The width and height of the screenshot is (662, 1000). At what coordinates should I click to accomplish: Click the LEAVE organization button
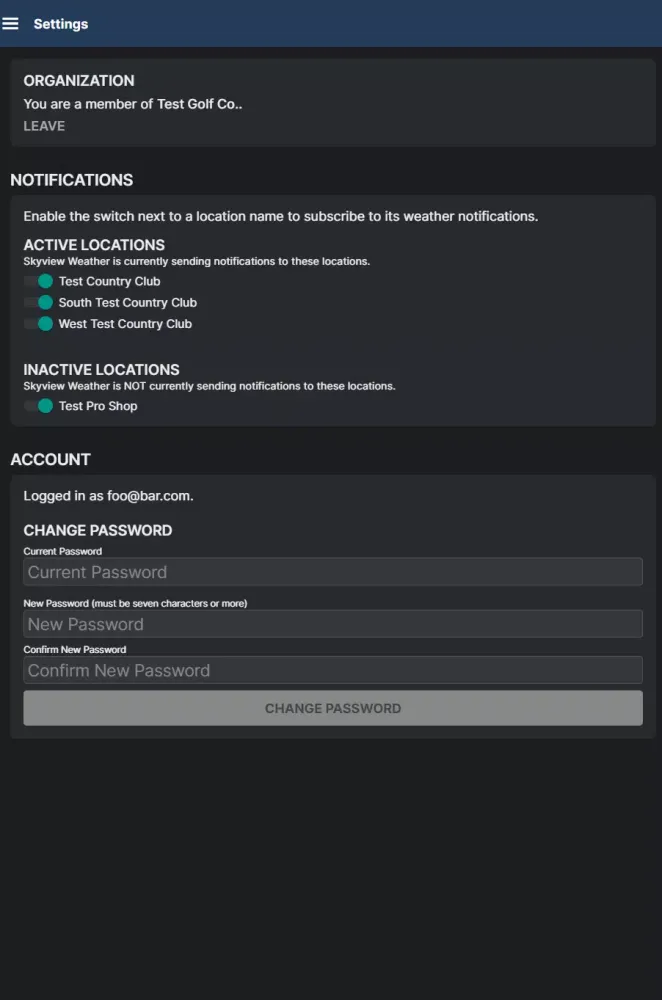(x=44, y=126)
